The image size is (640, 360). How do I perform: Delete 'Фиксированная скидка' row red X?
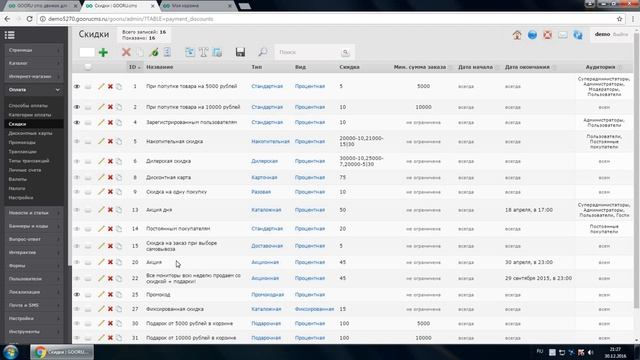[x=110, y=309]
